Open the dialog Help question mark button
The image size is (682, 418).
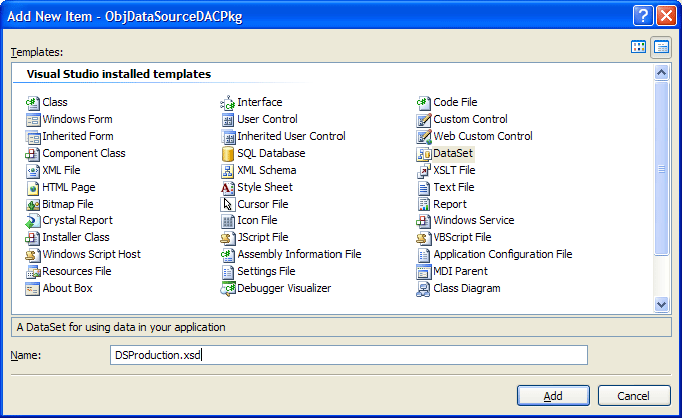pyautogui.click(x=645, y=15)
